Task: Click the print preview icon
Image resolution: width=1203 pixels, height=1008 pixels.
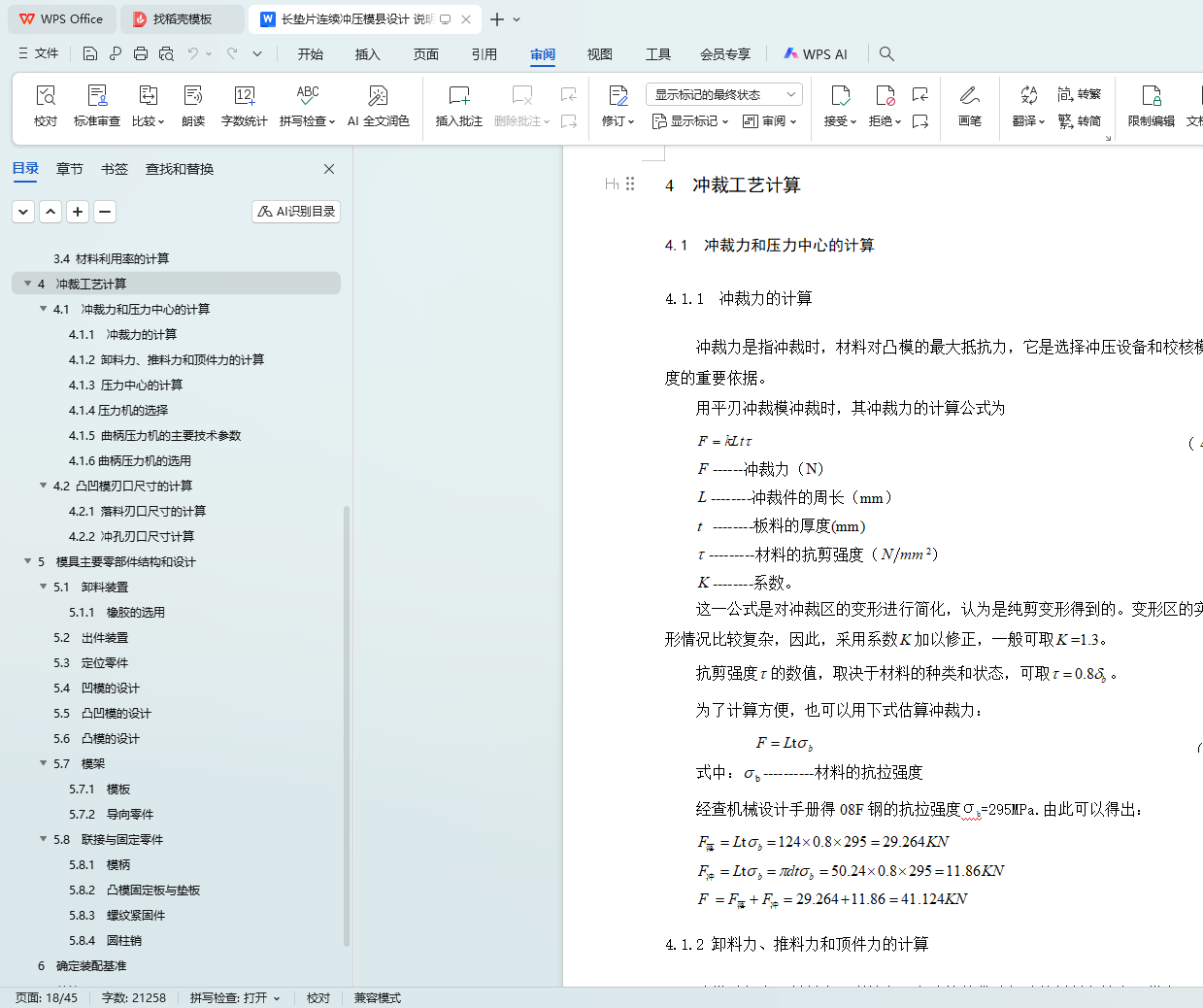Action: 166,53
